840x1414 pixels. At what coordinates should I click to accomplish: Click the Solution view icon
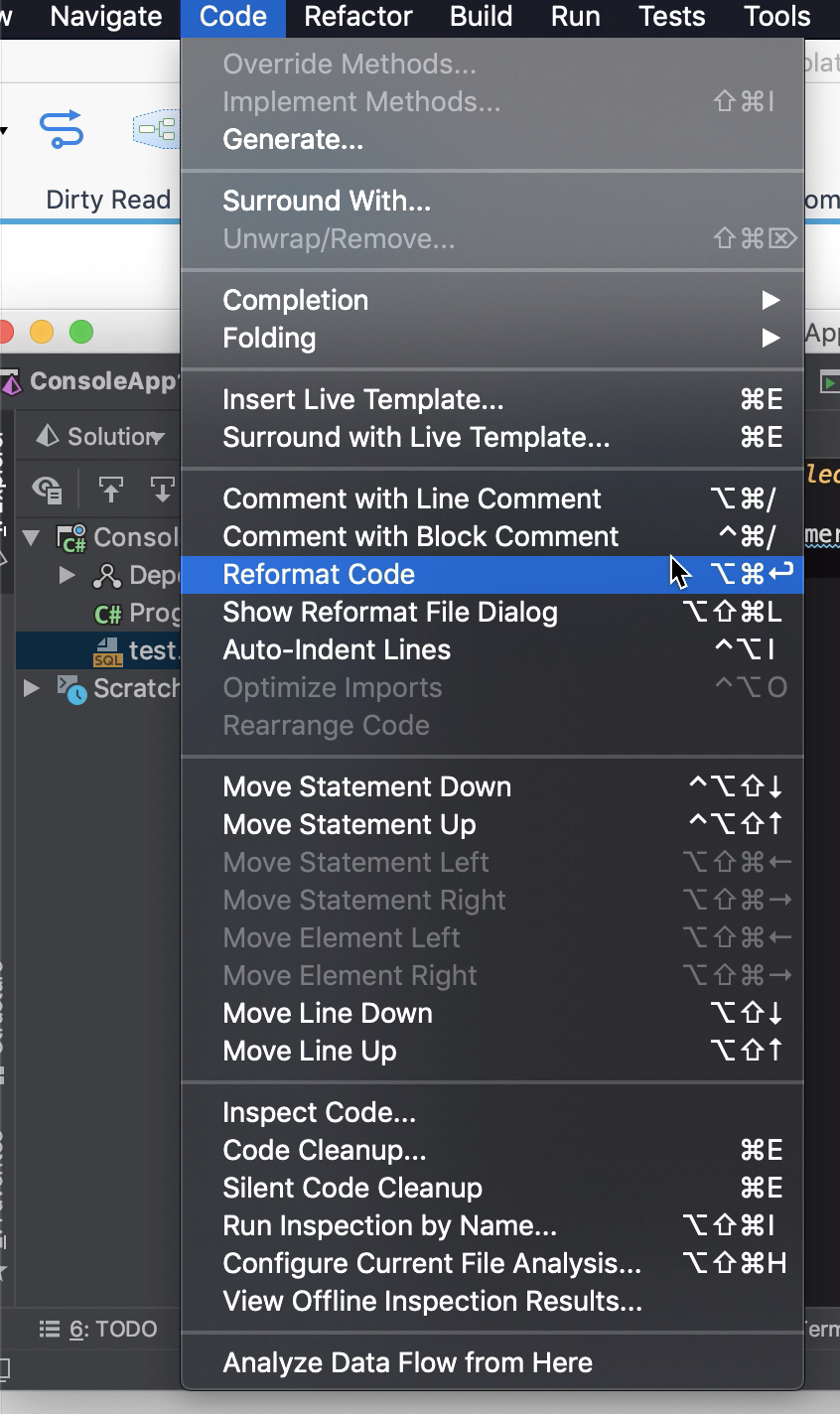(x=47, y=436)
